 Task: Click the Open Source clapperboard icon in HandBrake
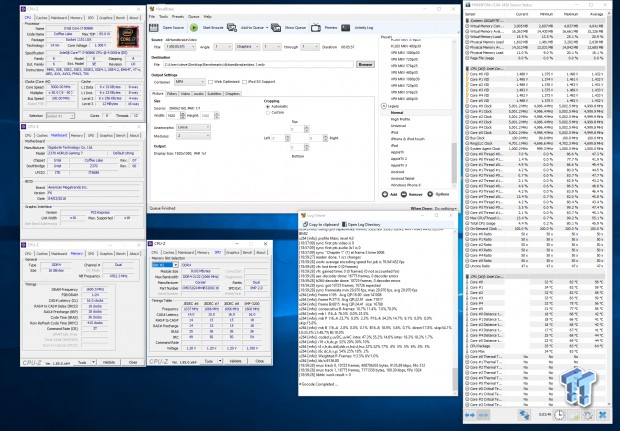click(154, 28)
